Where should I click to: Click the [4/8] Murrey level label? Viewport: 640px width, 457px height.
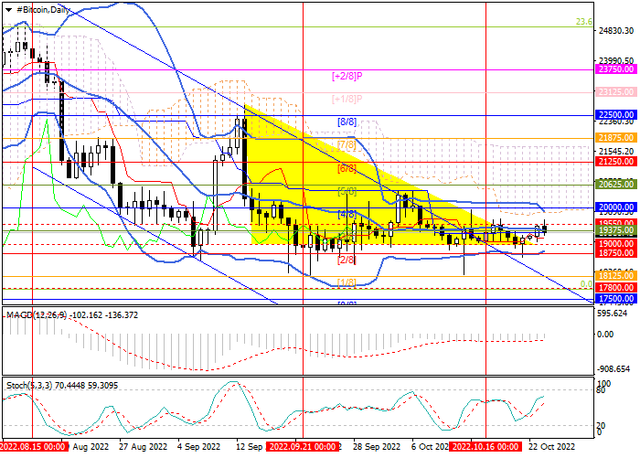point(347,214)
